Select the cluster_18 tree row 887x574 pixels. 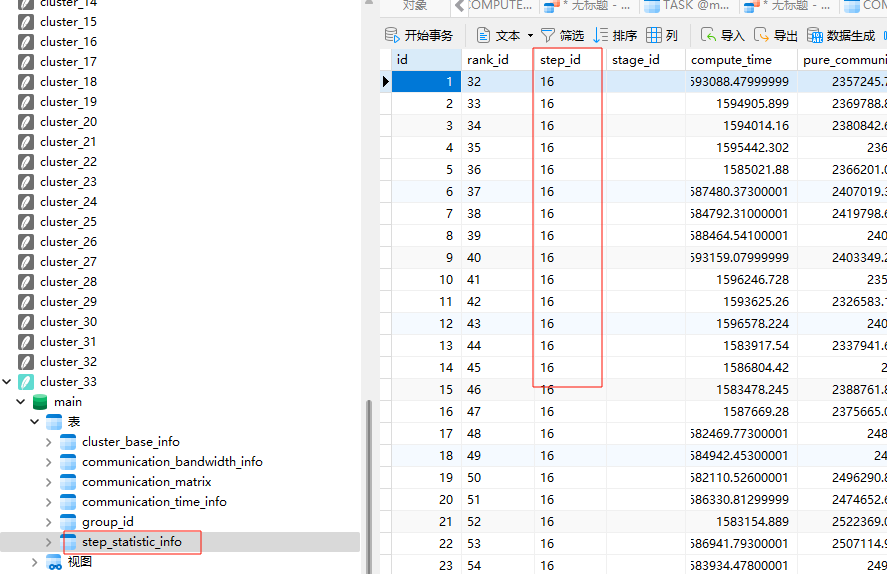coord(180,82)
